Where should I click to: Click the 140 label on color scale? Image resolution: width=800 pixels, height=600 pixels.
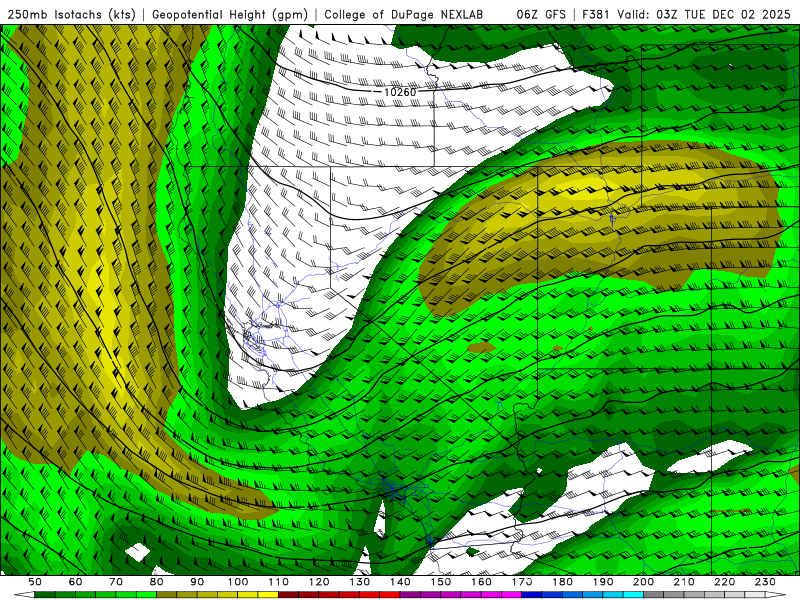pyautogui.click(x=400, y=582)
